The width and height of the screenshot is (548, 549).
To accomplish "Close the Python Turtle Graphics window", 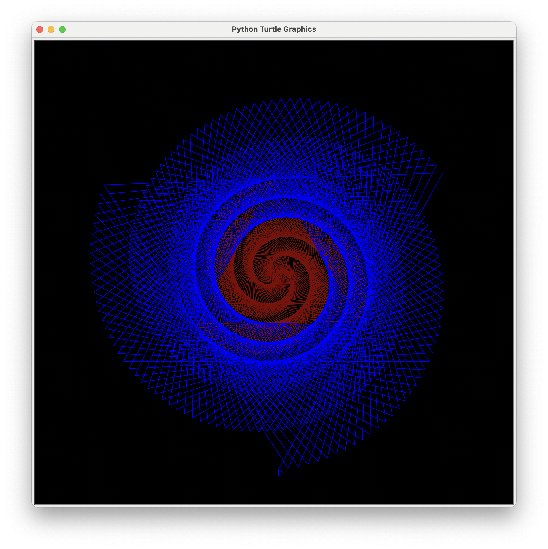I will coord(40,29).
